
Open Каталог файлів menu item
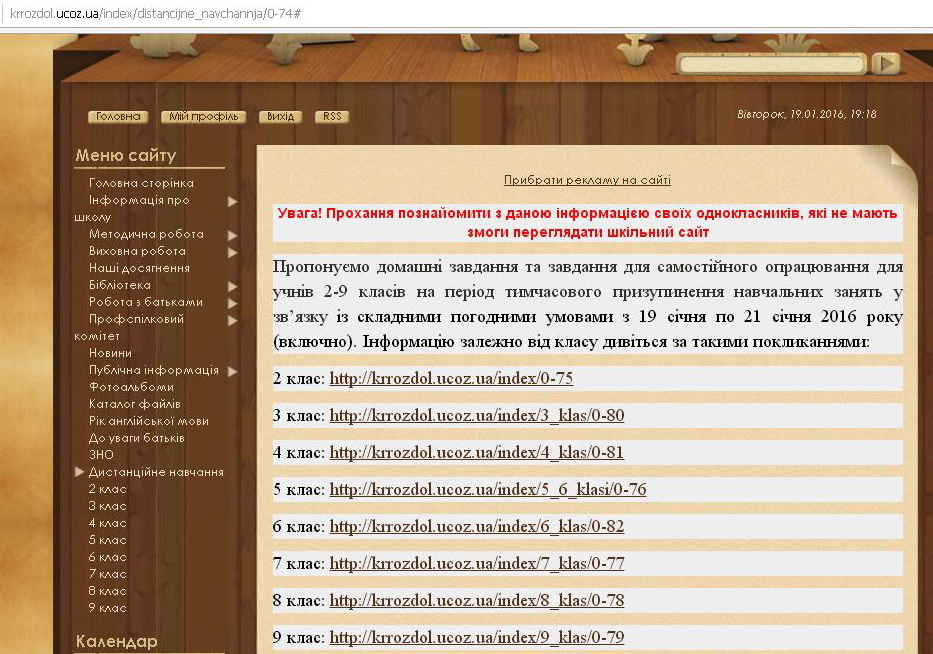click(134, 404)
